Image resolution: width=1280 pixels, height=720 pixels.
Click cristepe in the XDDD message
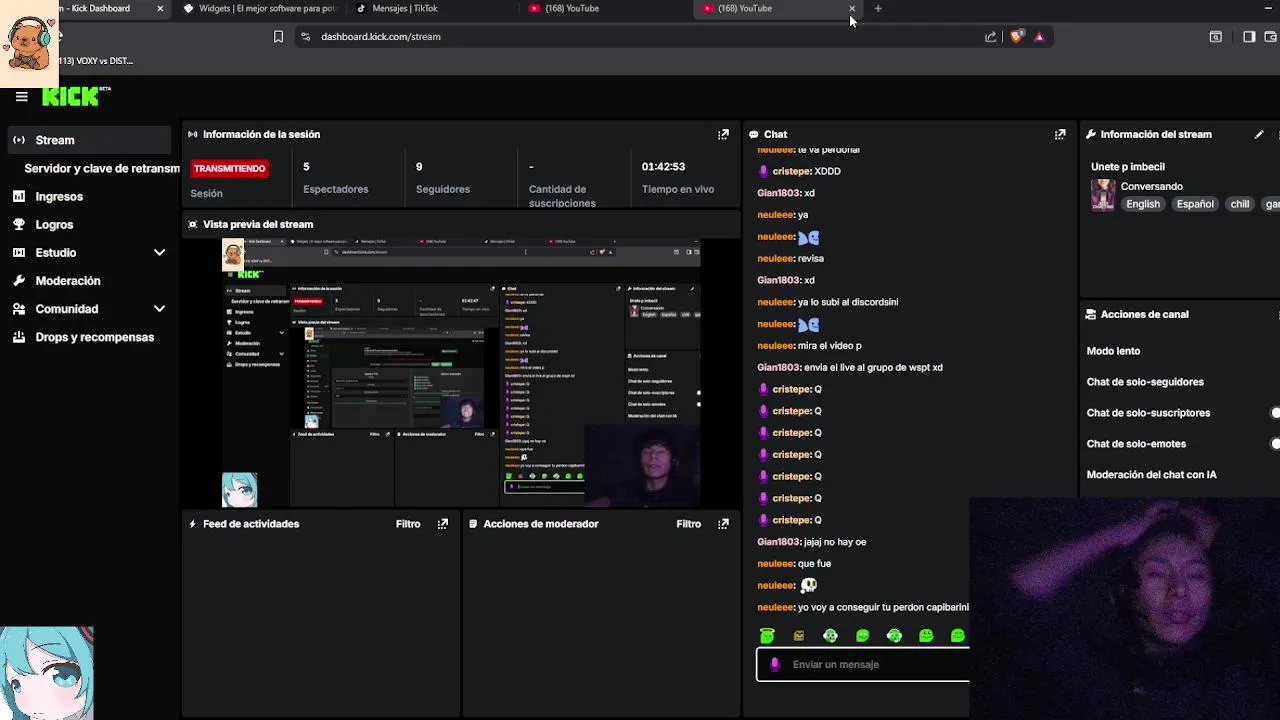(790, 172)
